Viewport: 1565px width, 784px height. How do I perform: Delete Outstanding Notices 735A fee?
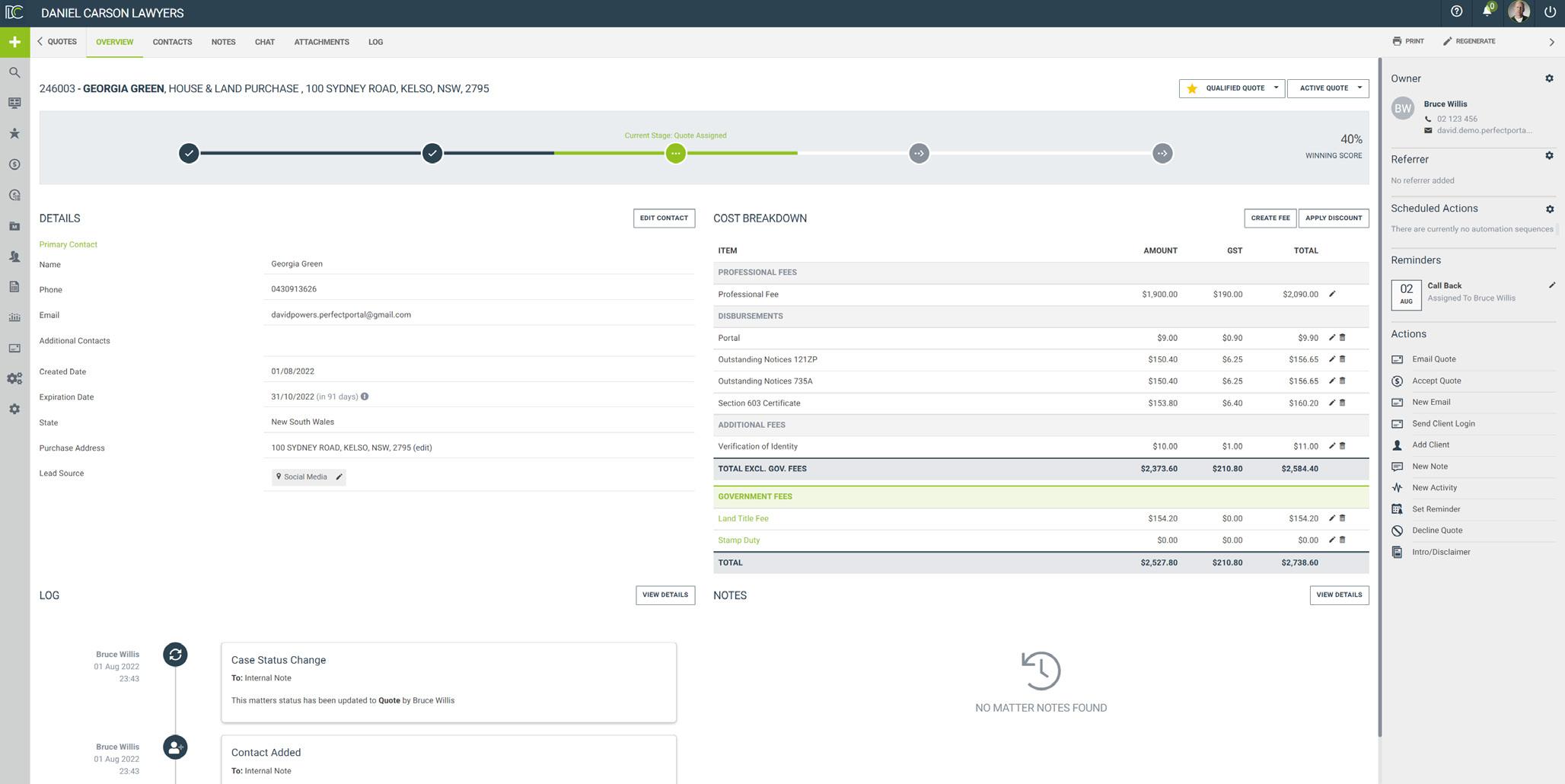pyautogui.click(x=1343, y=381)
